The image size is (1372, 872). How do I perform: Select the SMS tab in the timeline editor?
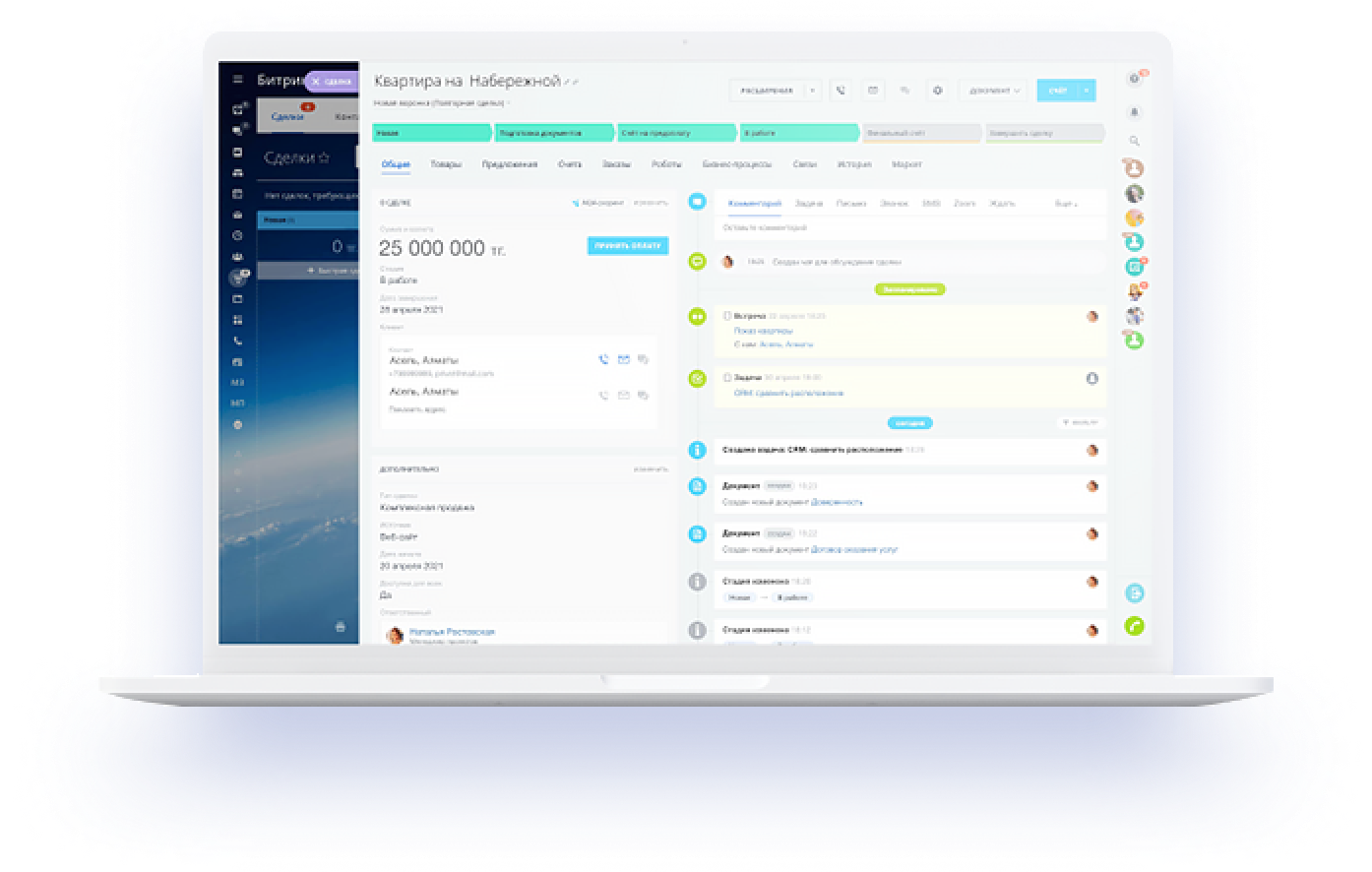(x=931, y=204)
